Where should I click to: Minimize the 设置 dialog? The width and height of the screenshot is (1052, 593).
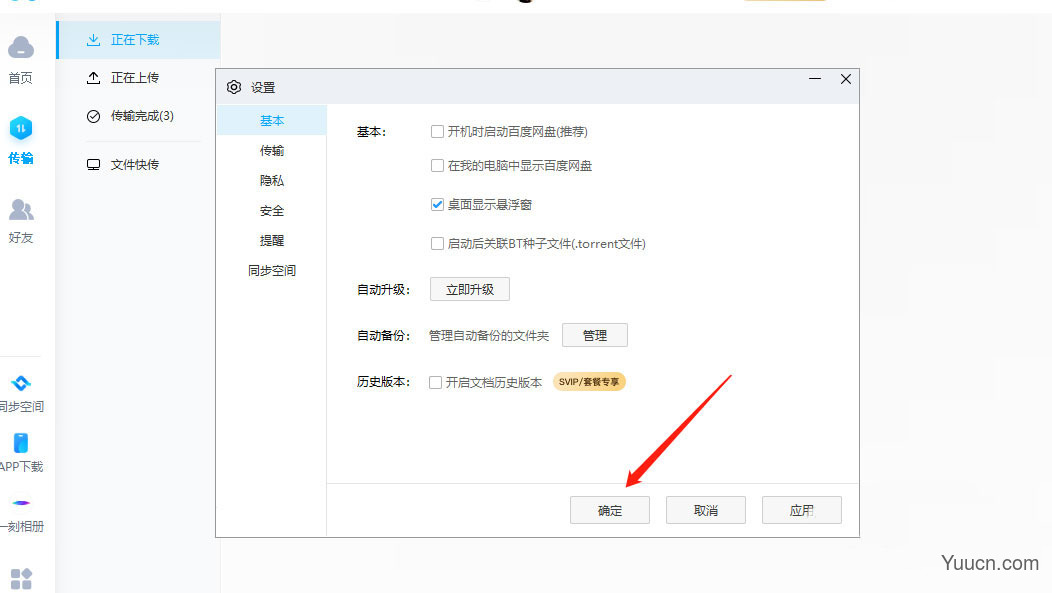[x=814, y=79]
